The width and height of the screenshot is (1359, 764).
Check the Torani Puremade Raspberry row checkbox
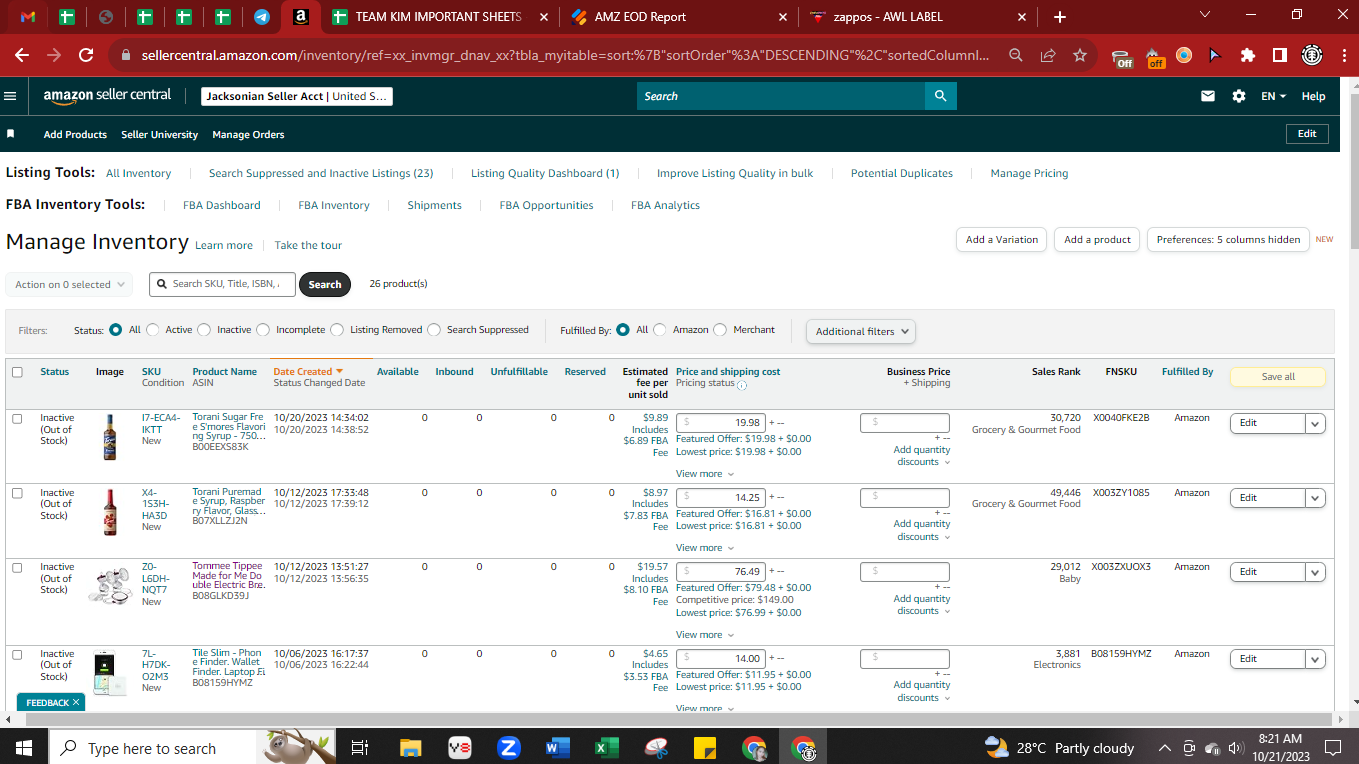click(17, 493)
